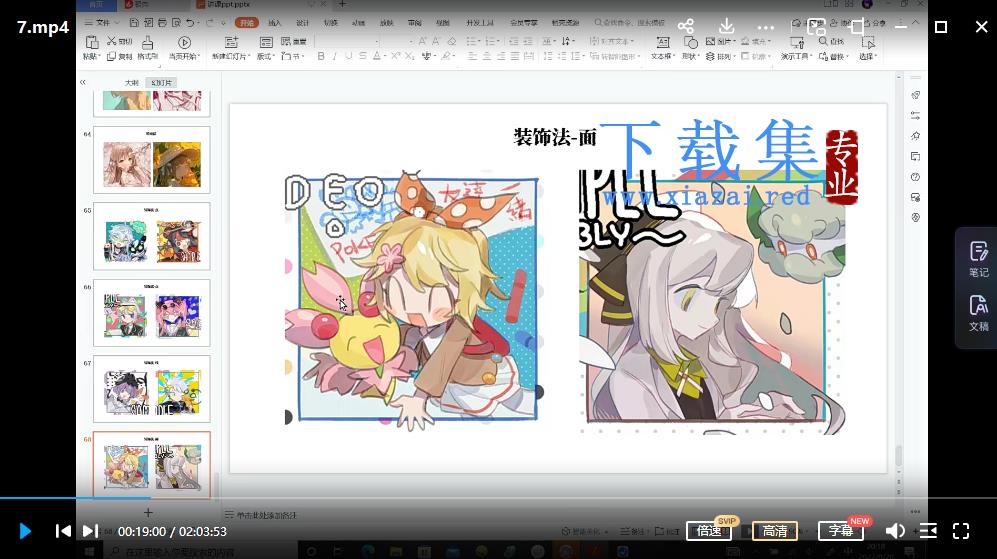Click the slide title 装饰法-面

(554, 137)
